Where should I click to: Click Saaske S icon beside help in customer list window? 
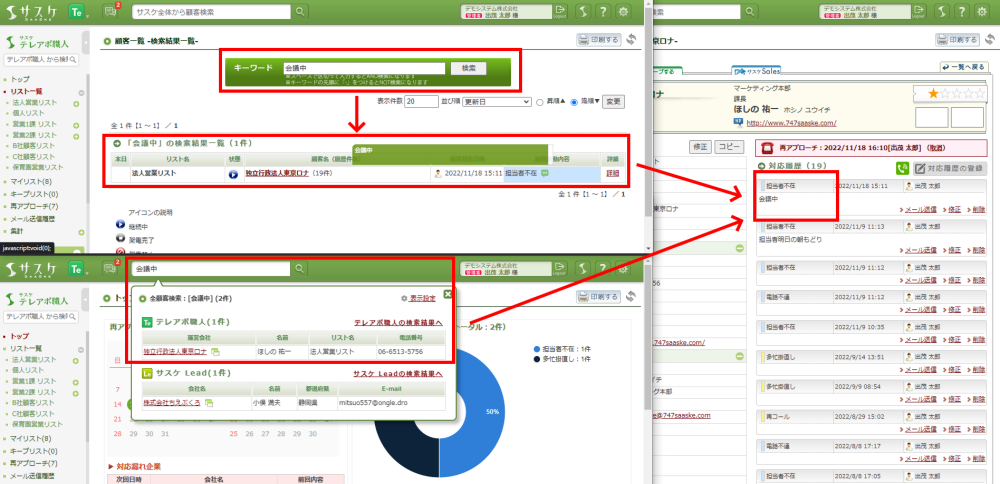click(582, 11)
